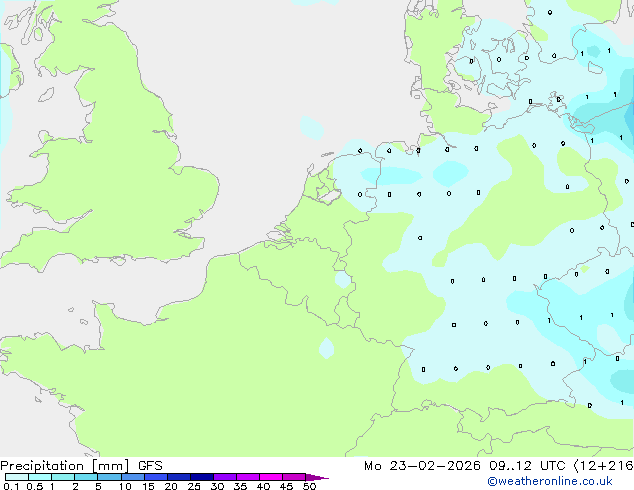Click the above-50 mm arrow swatch

pos(317,477)
